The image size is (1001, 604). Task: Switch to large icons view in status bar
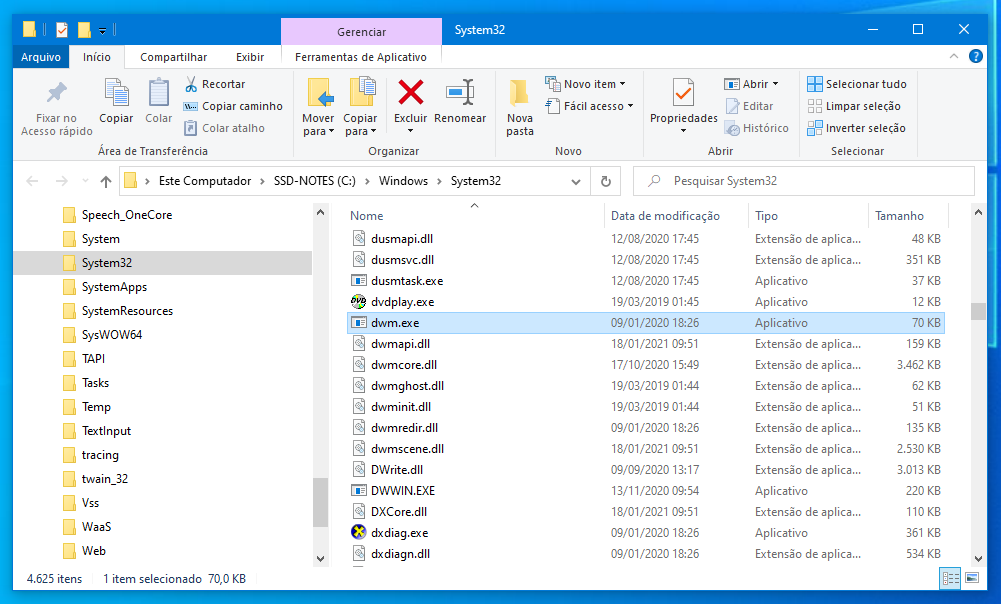pyautogui.click(x=972, y=578)
